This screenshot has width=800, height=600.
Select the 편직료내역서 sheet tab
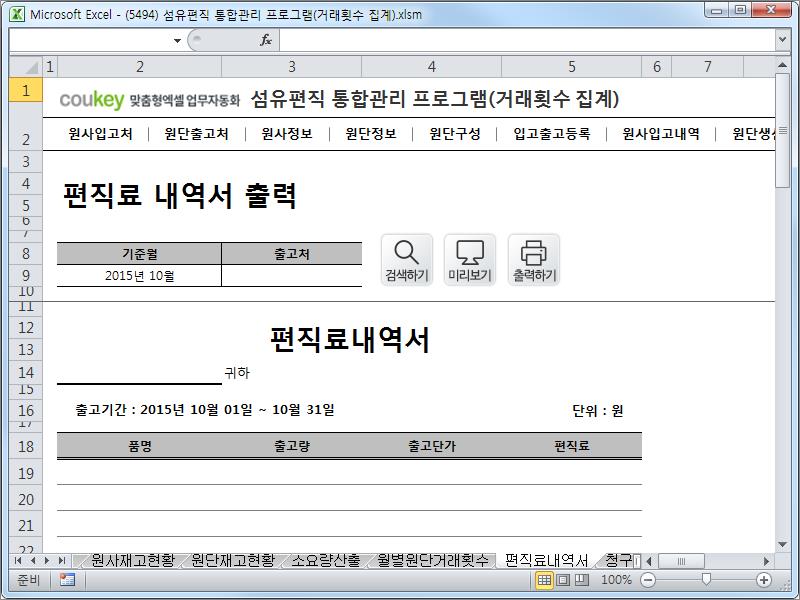click(x=546, y=561)
